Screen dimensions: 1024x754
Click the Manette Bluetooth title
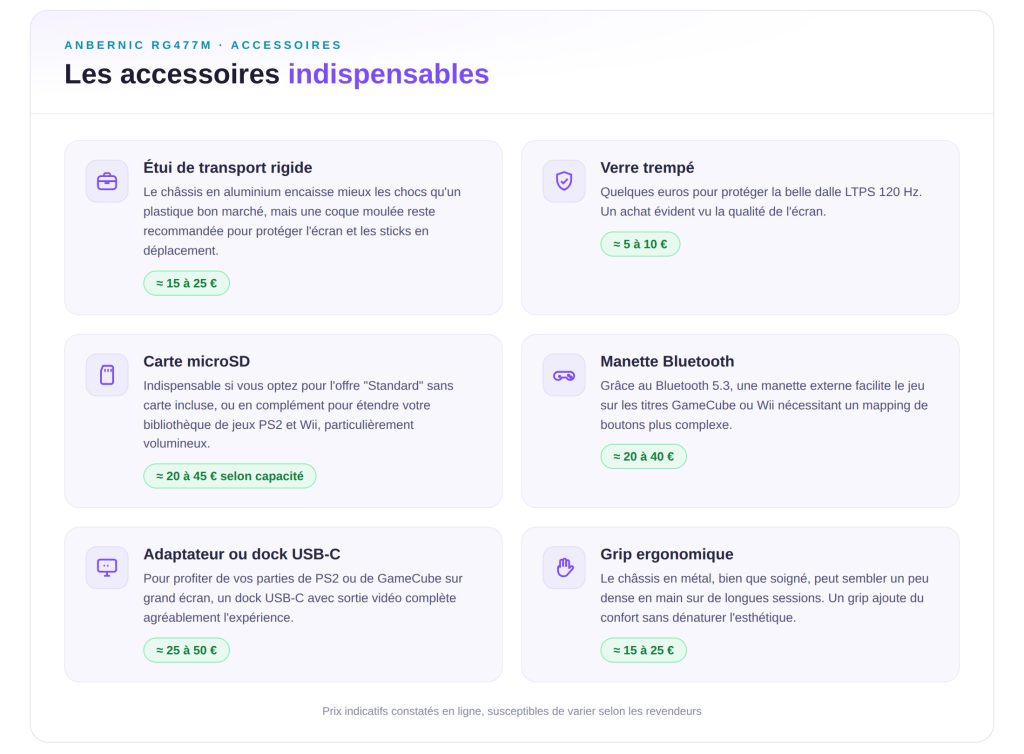click(667, 362)
